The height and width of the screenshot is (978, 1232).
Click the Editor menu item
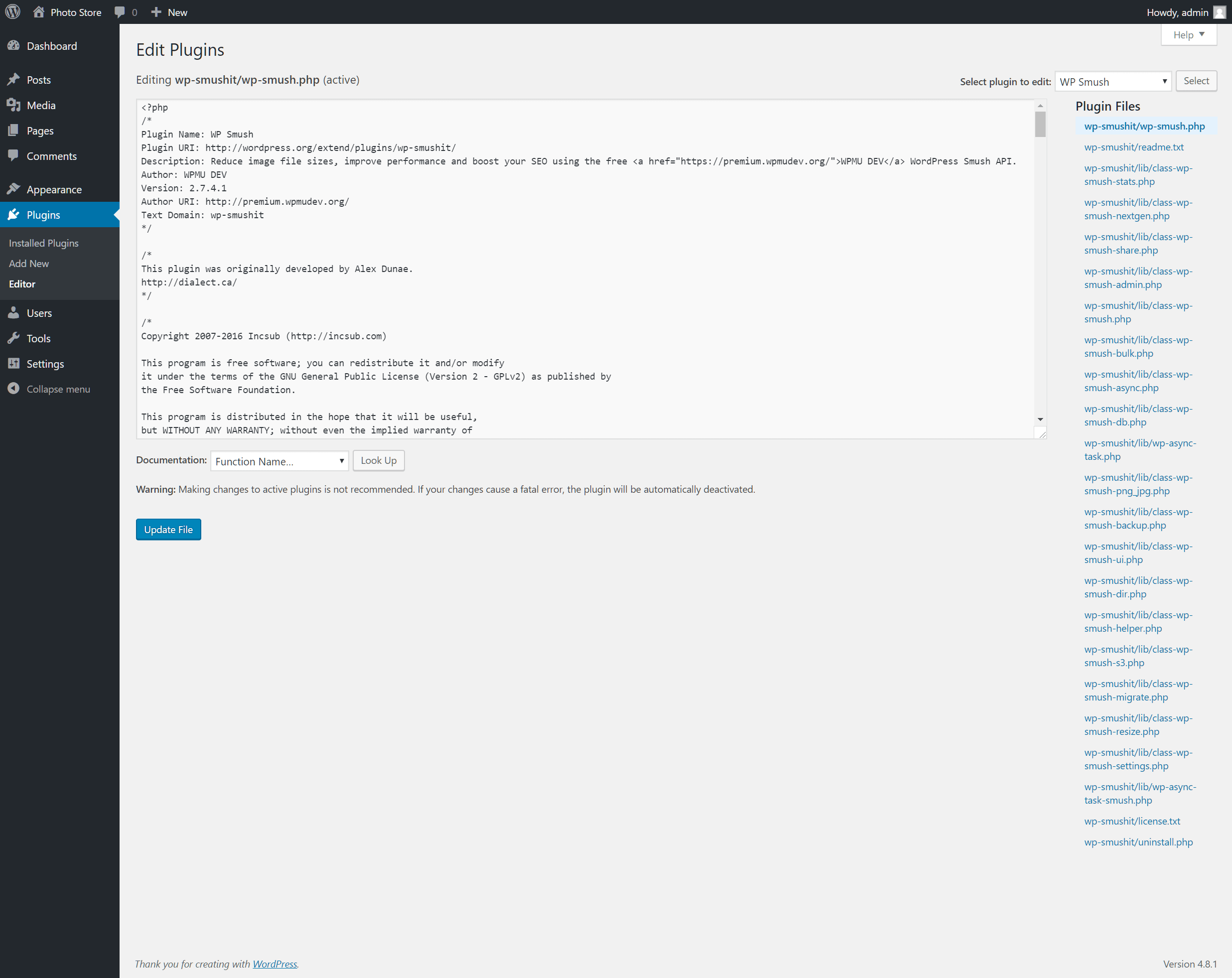click(x=21, y=283)
